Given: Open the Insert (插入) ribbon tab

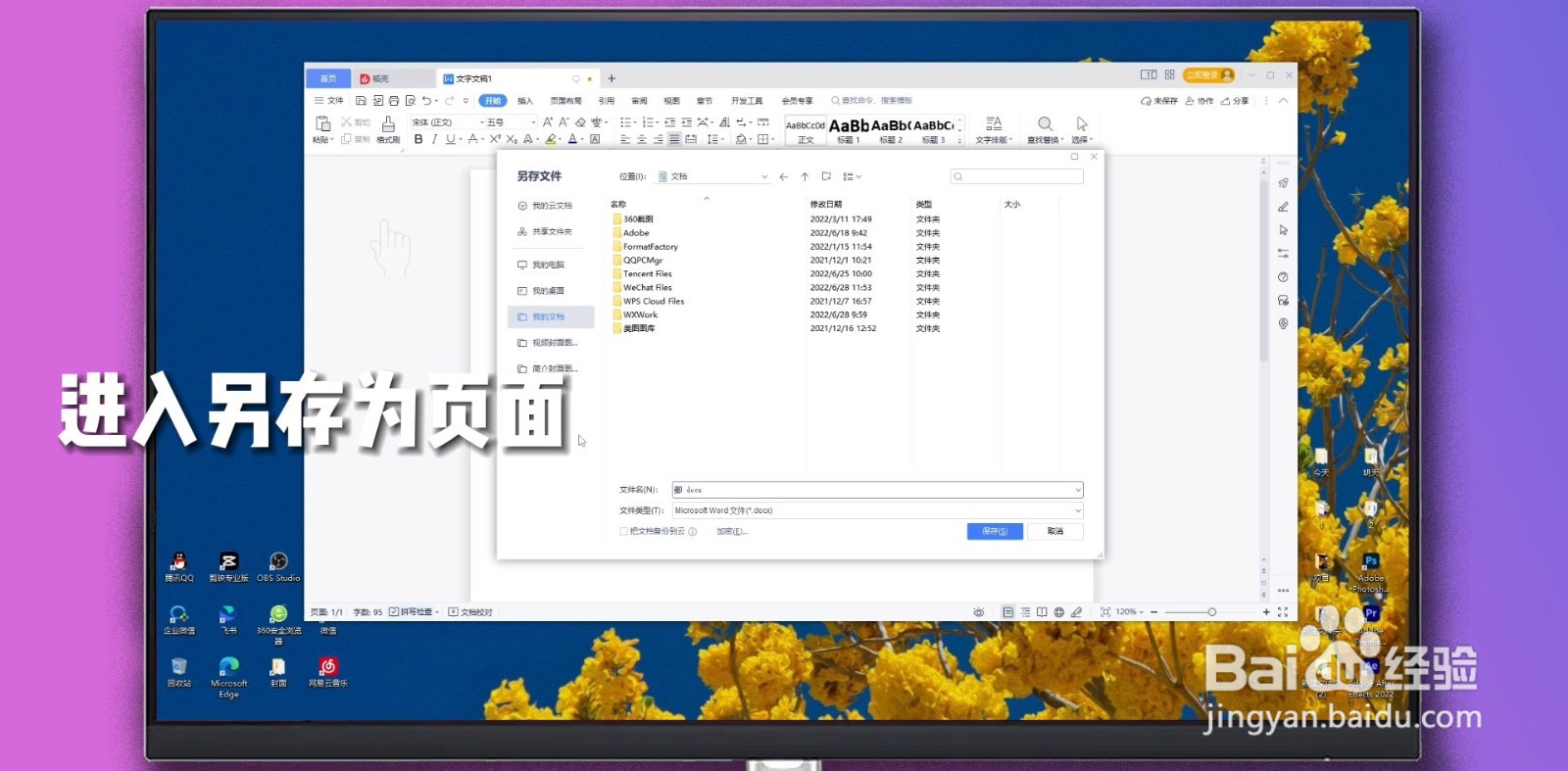Looking at the screenshot, I should pos(525,101).
